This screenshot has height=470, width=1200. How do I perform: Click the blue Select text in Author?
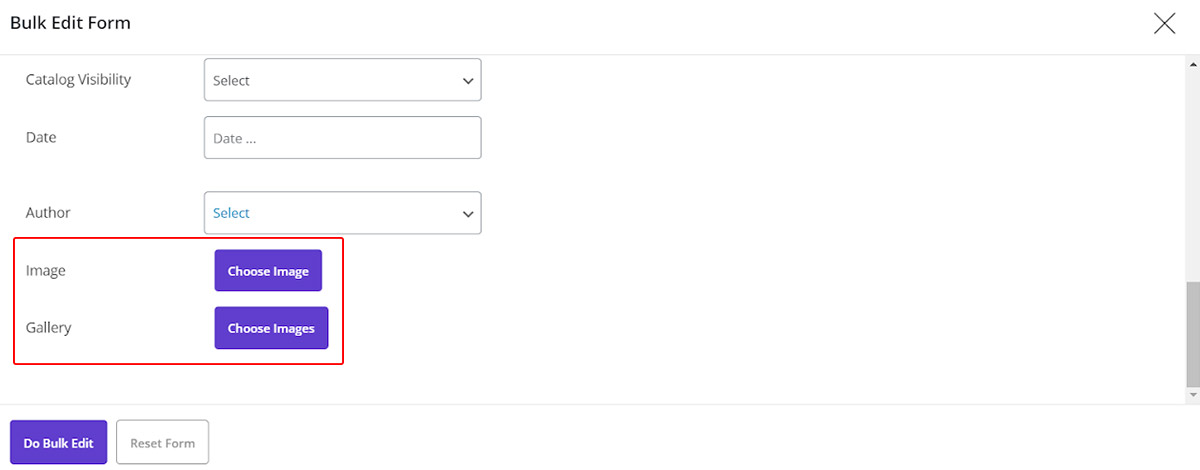(231, 213)
